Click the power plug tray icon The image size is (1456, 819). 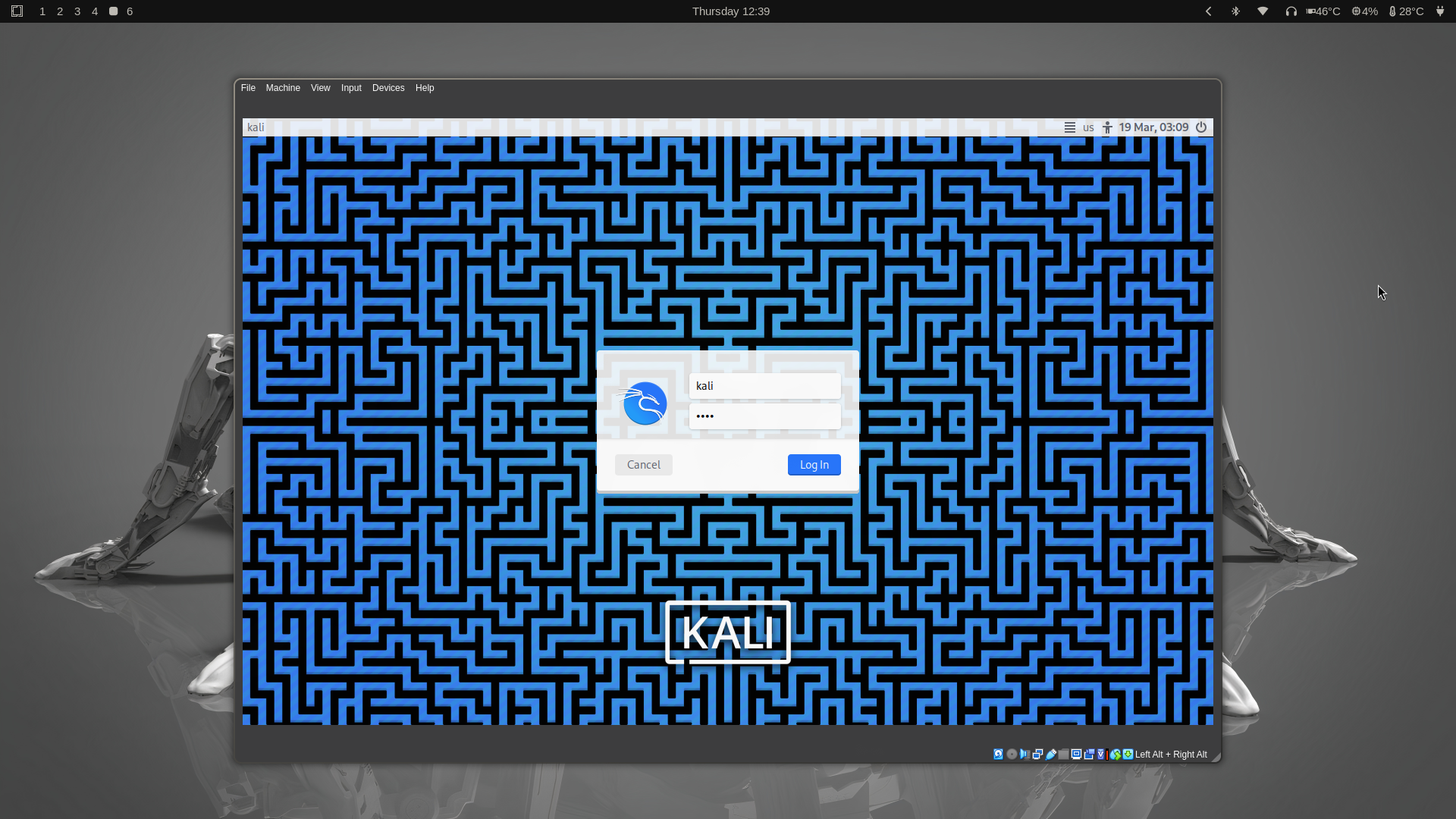pyautogui.click(x=1440, y=11)
